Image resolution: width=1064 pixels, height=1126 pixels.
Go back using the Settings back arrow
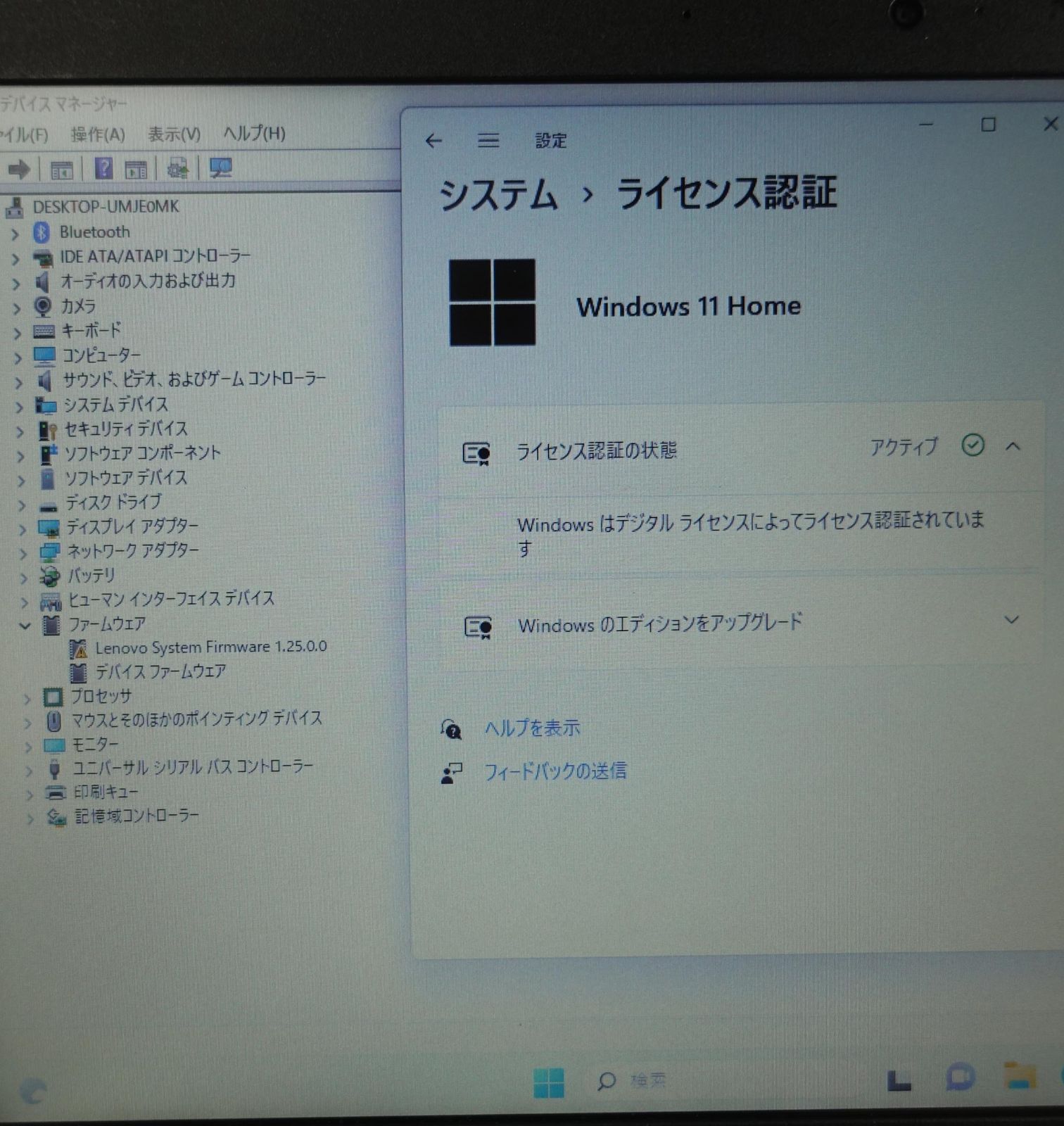(433, 141)
